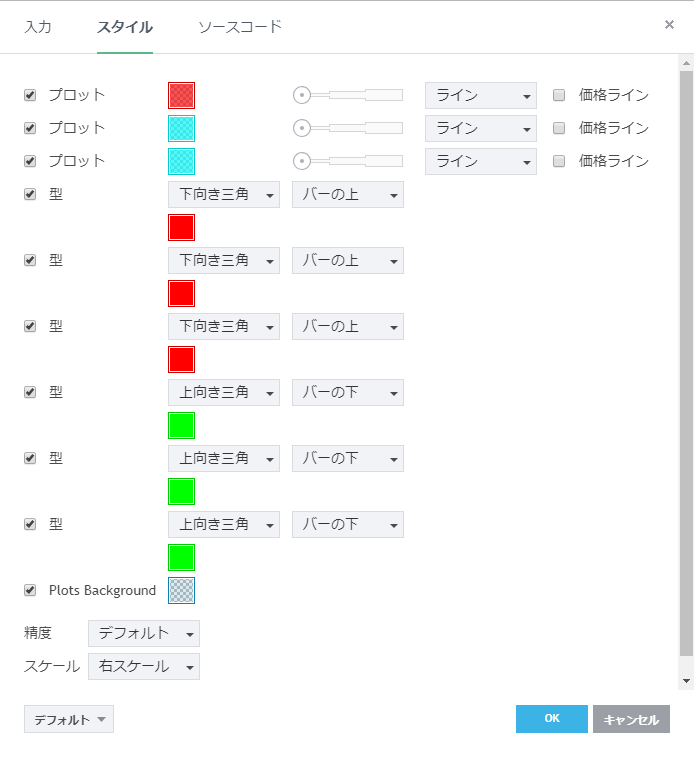Image resolution: width=694 pixels, height=758 pixels.
Task: Close the settings dialog with X
Action: click(x=669, y=25)
